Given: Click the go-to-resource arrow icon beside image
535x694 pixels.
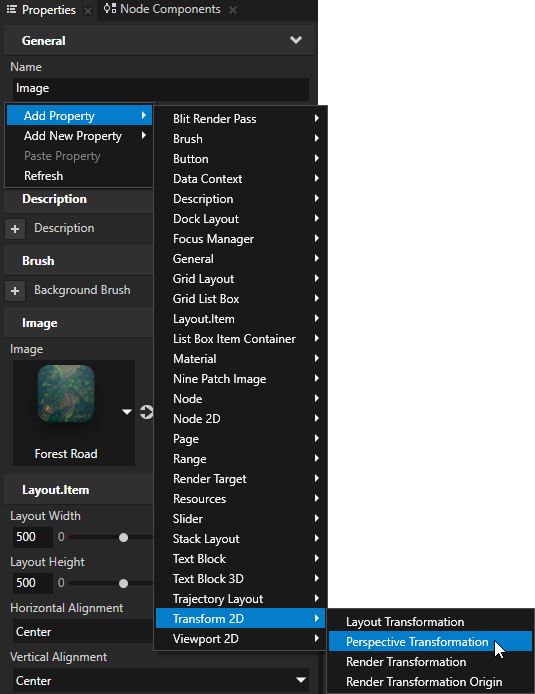Looking at the screenshot, I should [x=146, y=412].
